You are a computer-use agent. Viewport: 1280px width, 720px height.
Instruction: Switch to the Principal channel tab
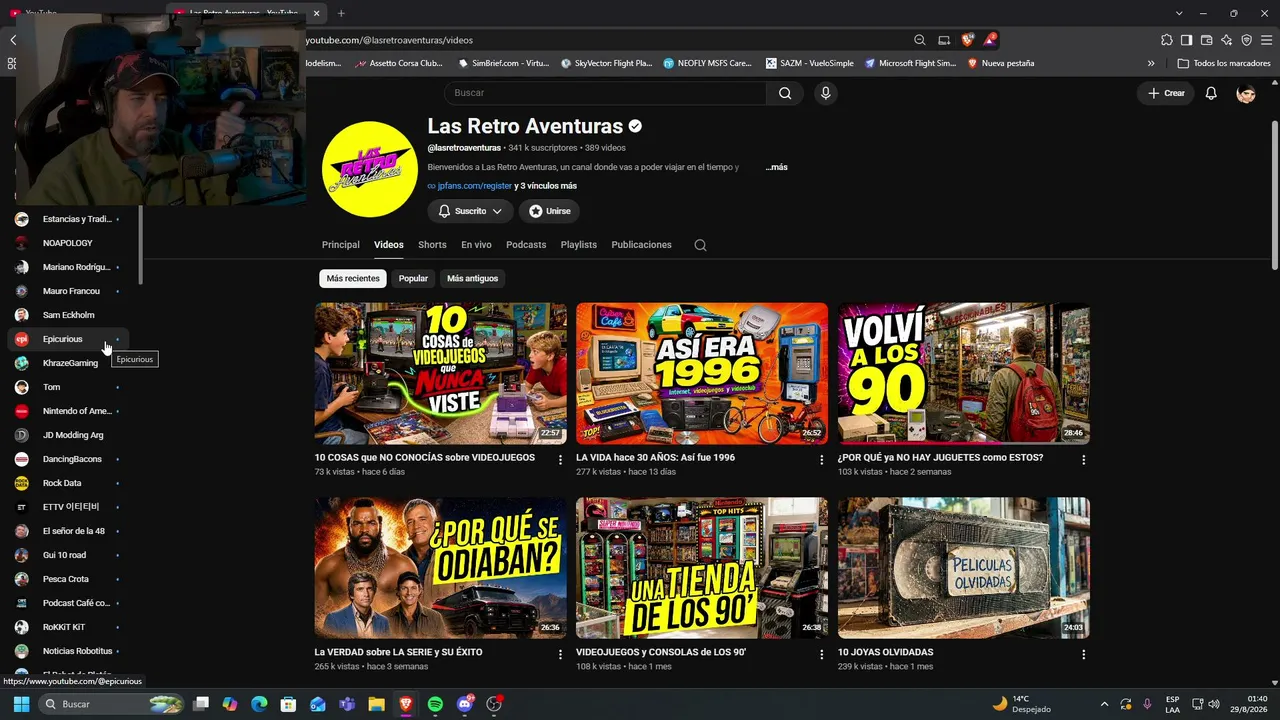point(341,245)
